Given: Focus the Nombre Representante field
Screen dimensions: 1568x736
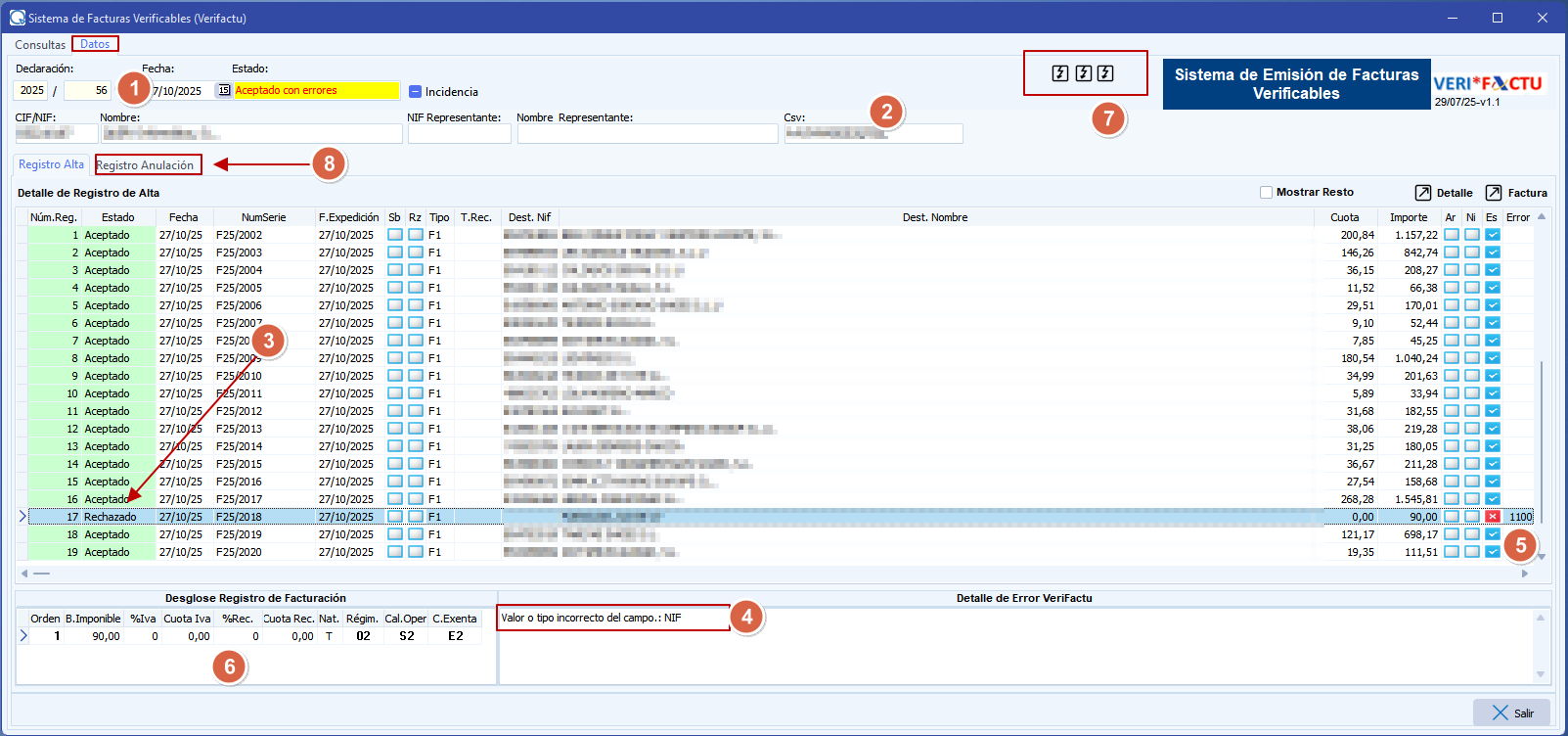Looking at the screenshot, I should pos(649,134).
